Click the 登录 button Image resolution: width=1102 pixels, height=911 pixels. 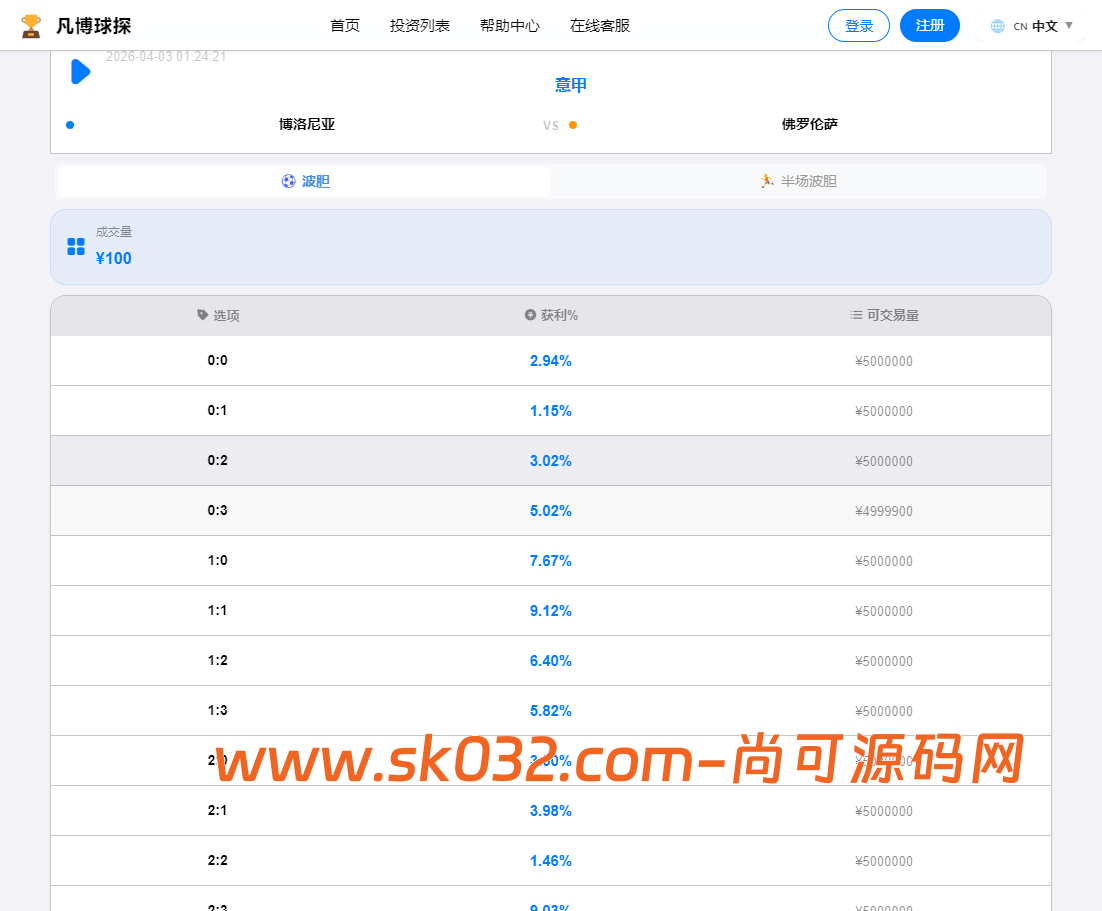point(858,25)
